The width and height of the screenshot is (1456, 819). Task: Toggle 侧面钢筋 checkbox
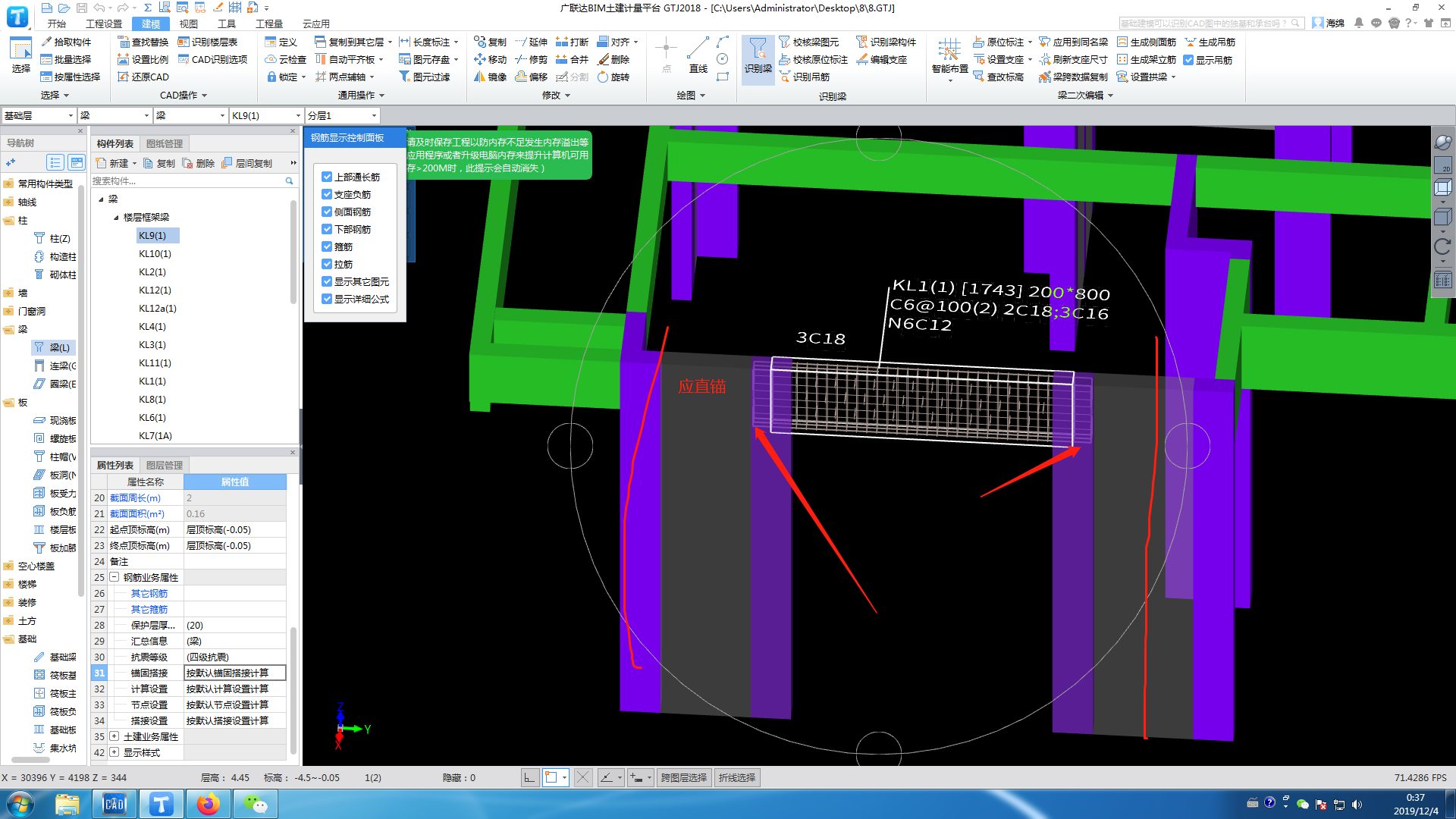click(327, 212)
